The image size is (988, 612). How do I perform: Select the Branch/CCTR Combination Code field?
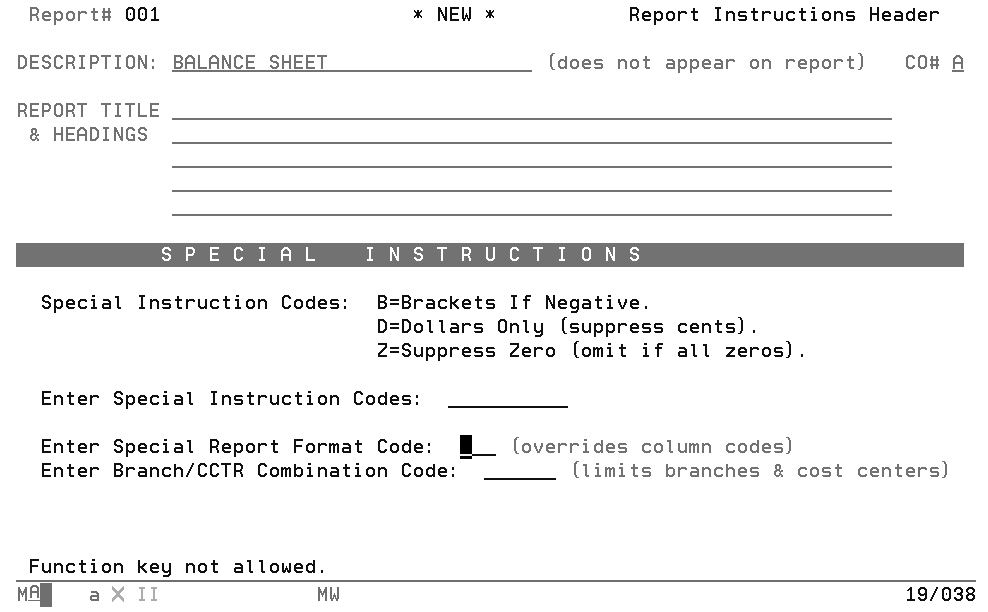(520, 471)
